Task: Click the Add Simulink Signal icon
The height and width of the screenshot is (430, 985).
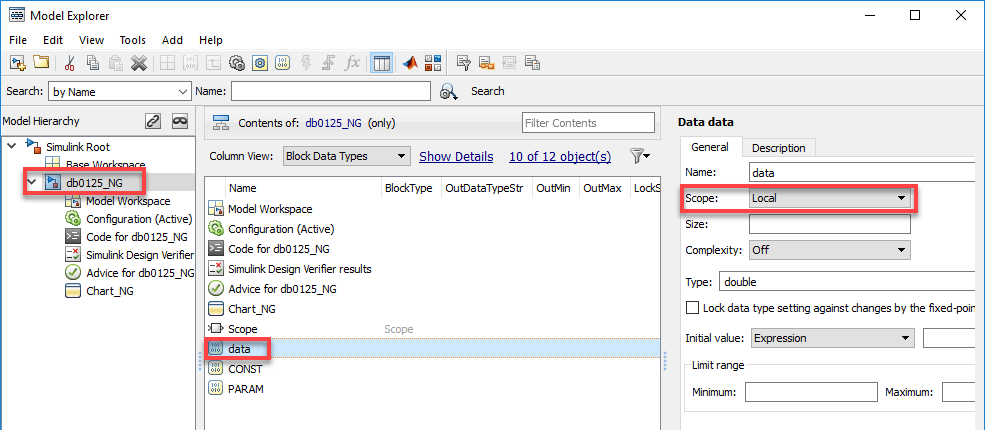Action: [x=214, y=63]
